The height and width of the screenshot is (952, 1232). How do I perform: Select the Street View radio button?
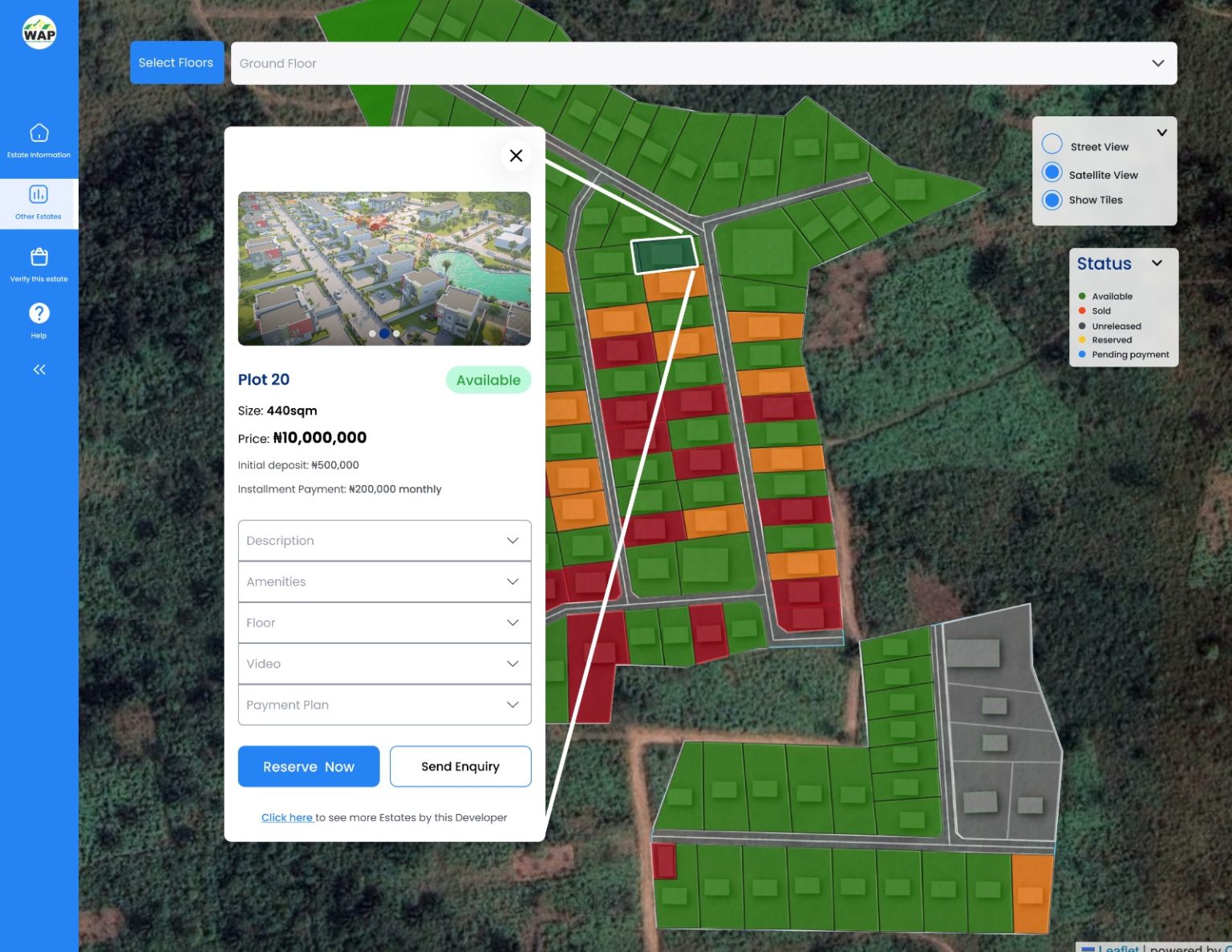pyautogui.click(x=1052, y=144)
